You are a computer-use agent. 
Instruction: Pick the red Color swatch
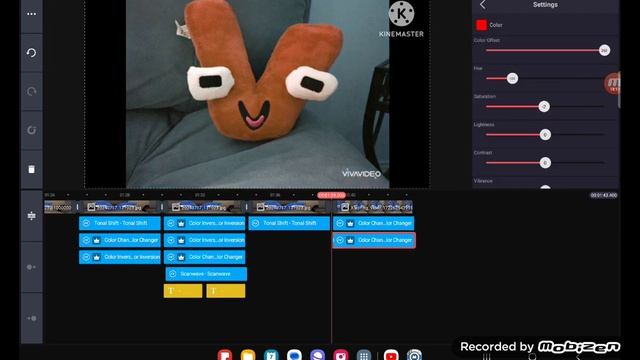[x=481, y=25]
